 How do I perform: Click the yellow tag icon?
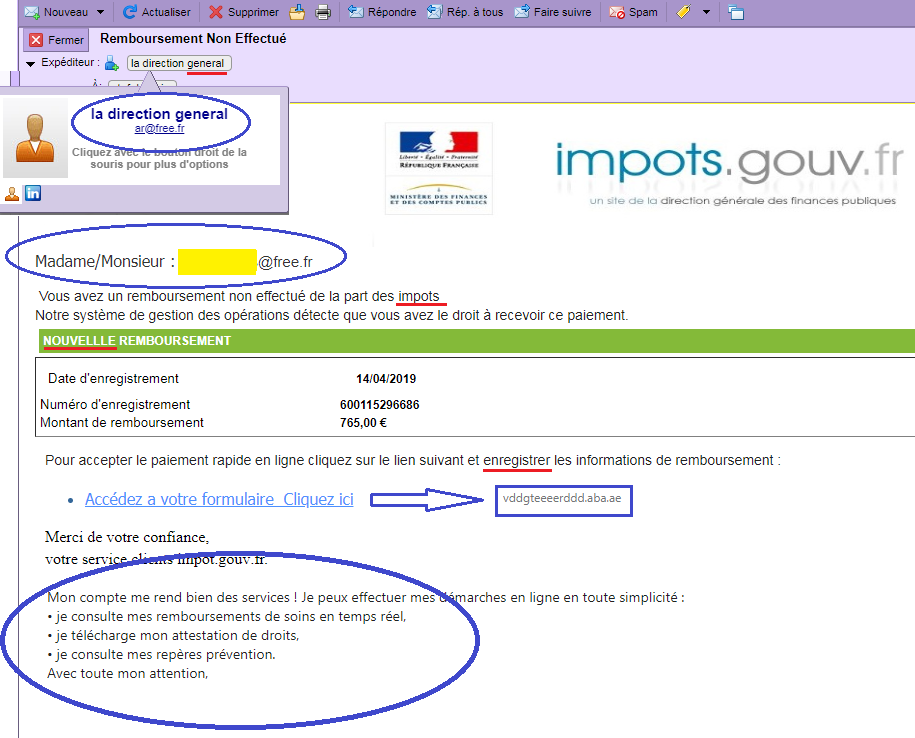[683, 12]
